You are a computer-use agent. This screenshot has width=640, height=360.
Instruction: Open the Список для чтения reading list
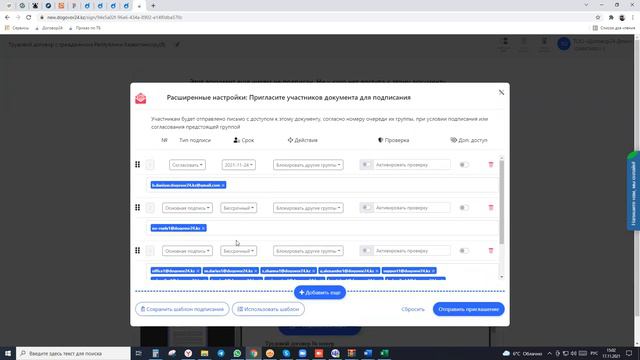click(614, 28)
